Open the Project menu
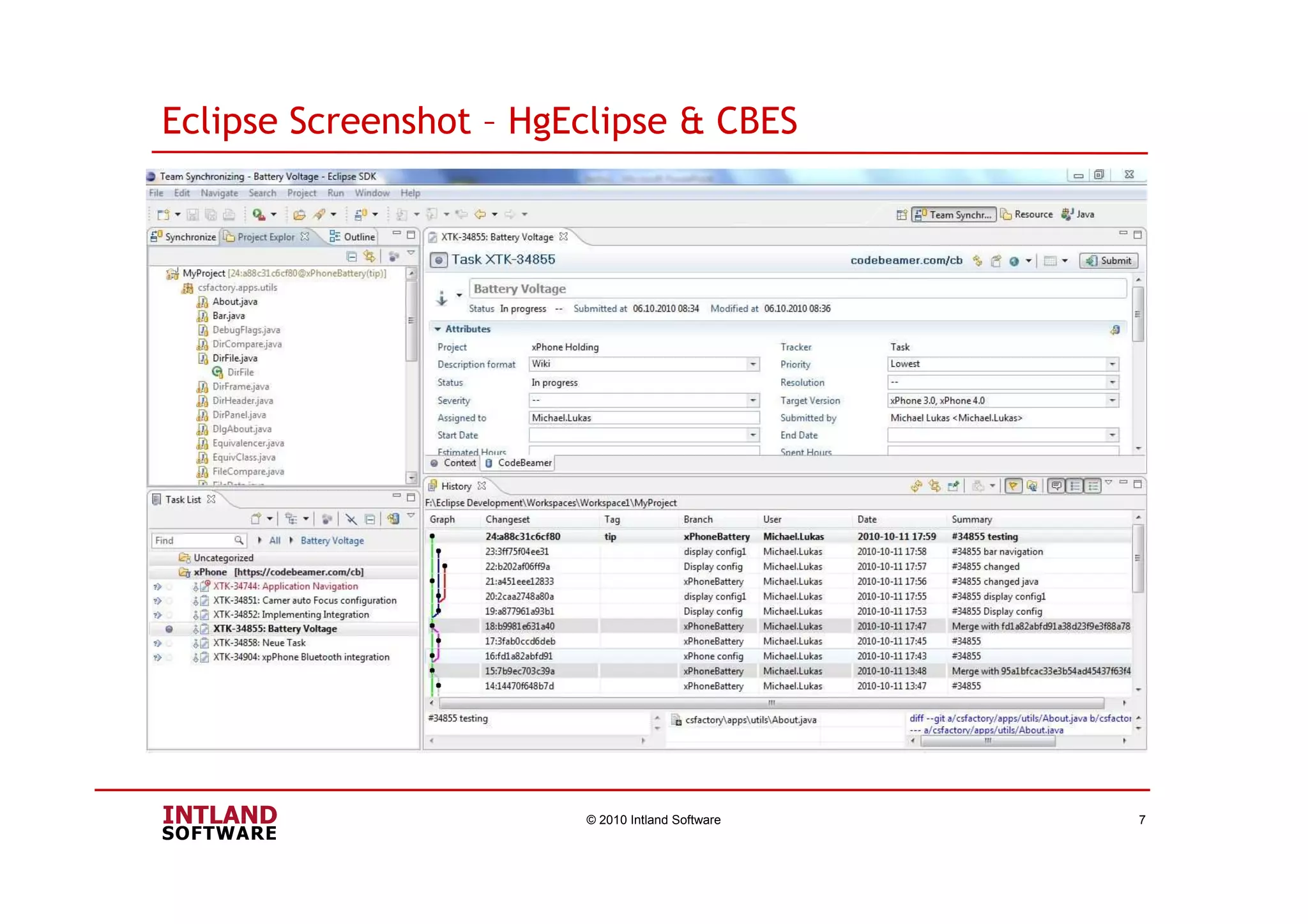The height and width of the screenshot is (924, 1308). click(x=301, y=193)
